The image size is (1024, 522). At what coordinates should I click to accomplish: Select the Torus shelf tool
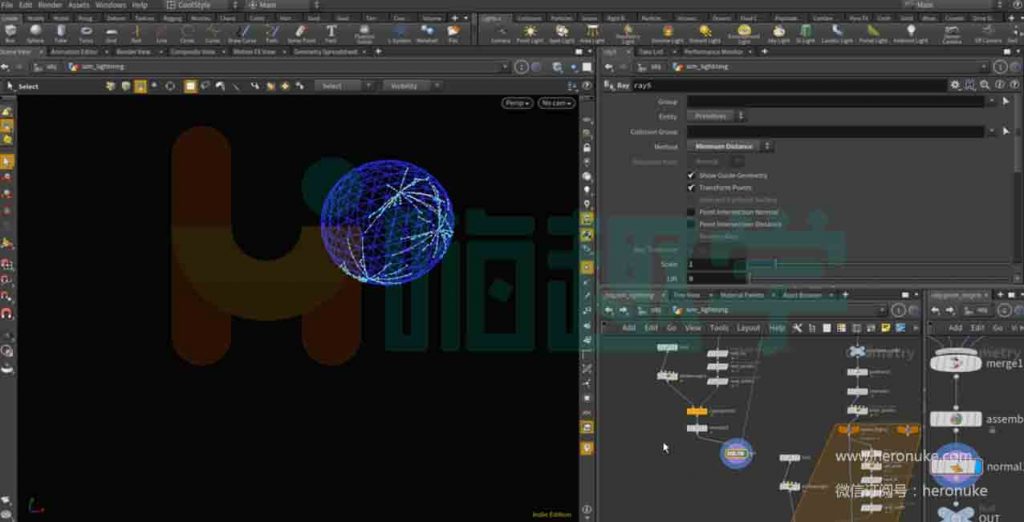click(x=86, y=33)
